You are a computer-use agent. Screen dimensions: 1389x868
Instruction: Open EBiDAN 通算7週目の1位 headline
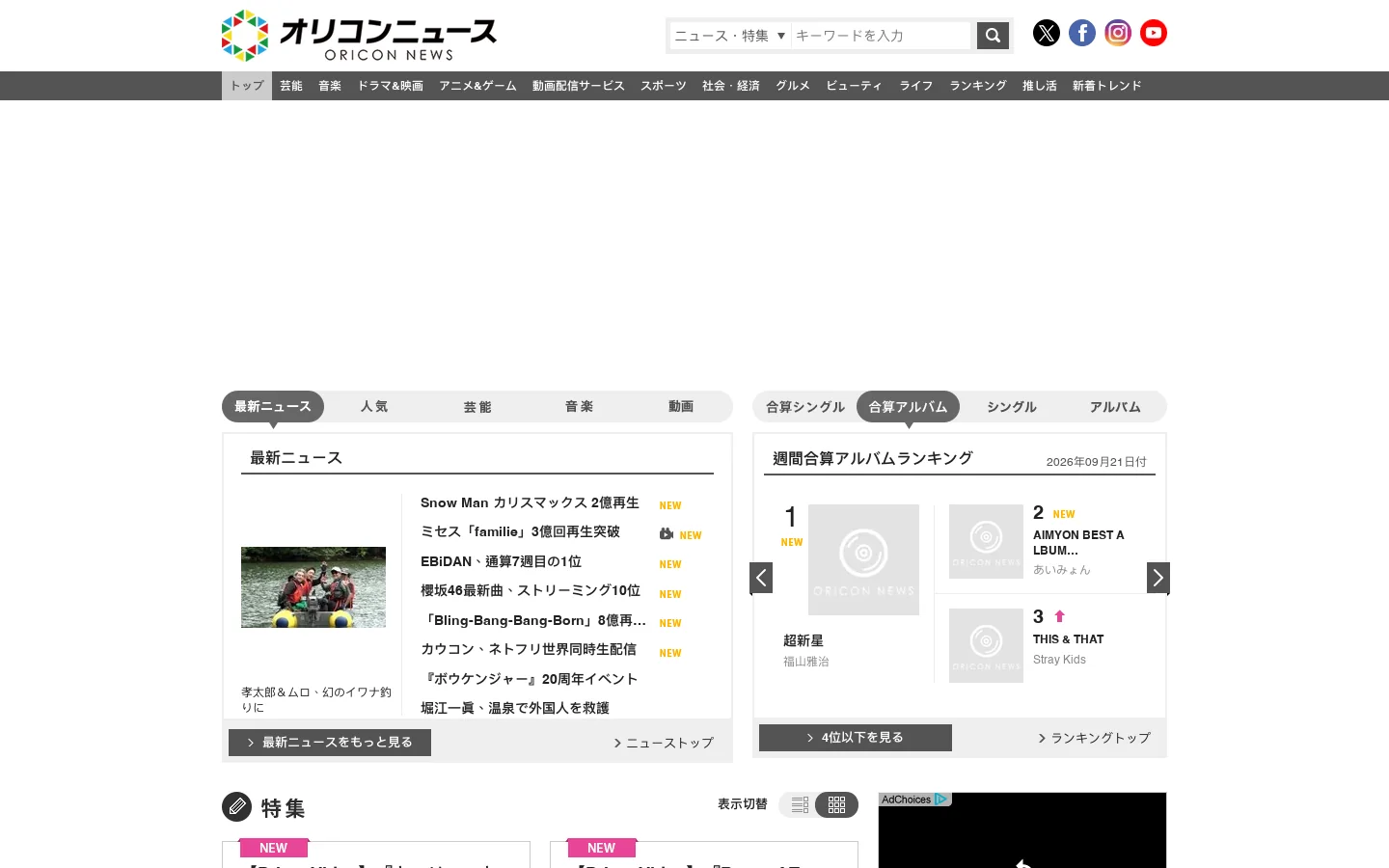click(501, 561)
